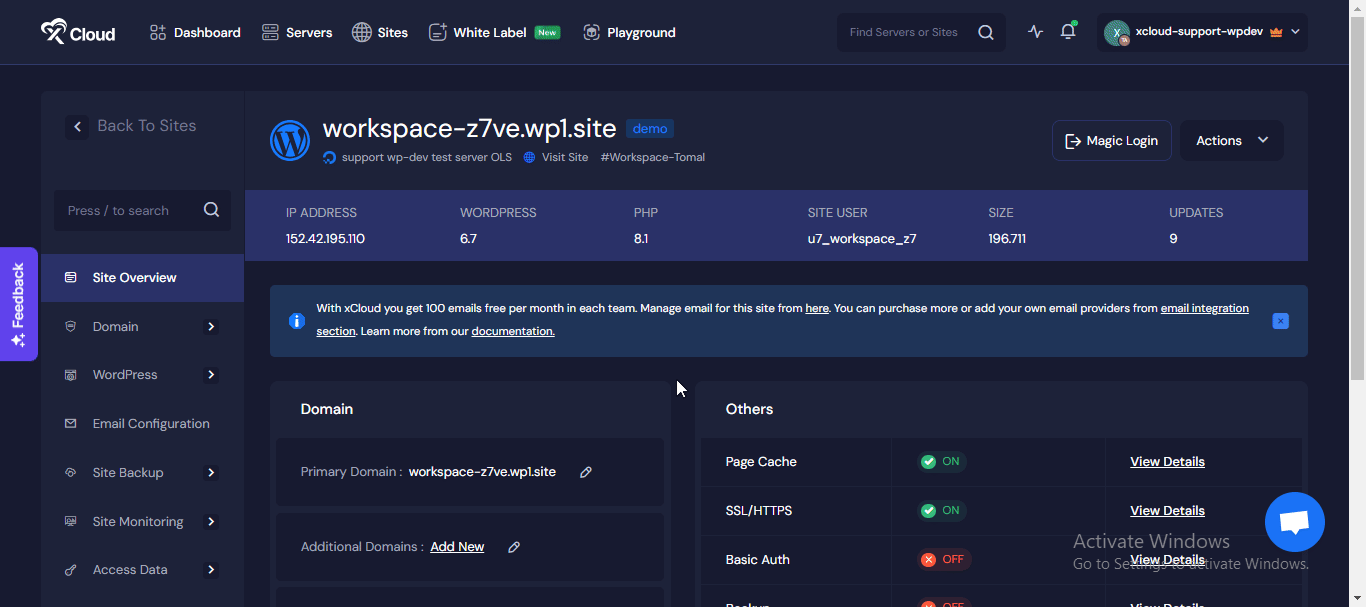This screenshot has width=1366, height=607.
Task: Click the back arrow to sites
Action: point(78,126)
